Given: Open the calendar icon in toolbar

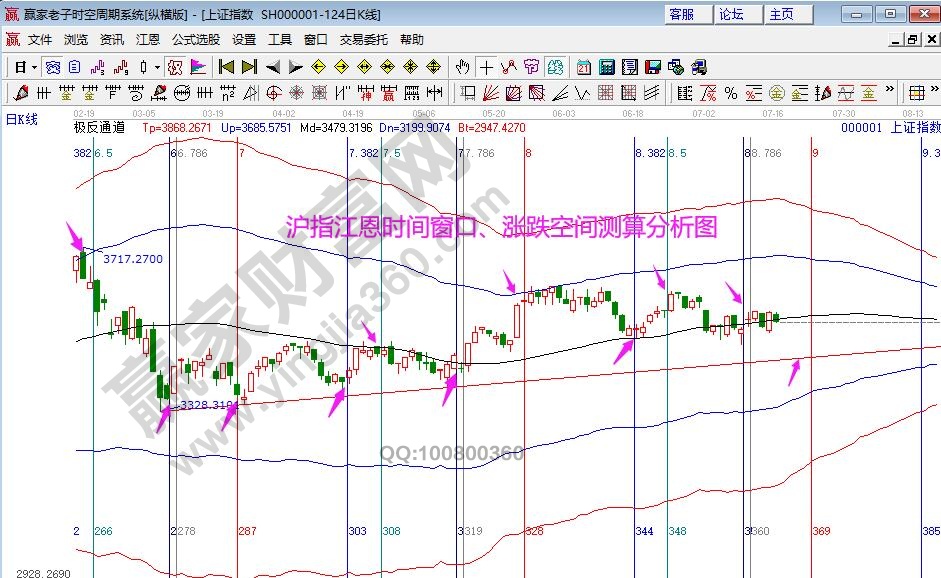Looking at the screenshot, I should point(583,67).
